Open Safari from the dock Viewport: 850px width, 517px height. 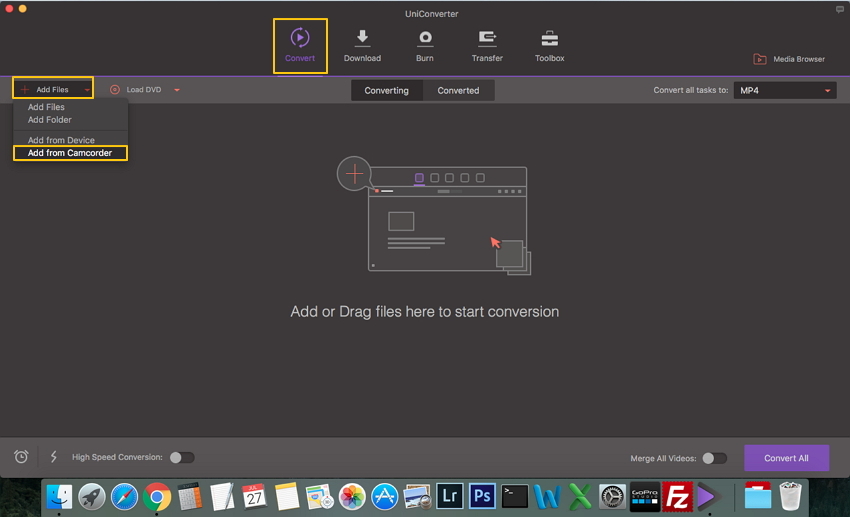(x=124, y=496)
